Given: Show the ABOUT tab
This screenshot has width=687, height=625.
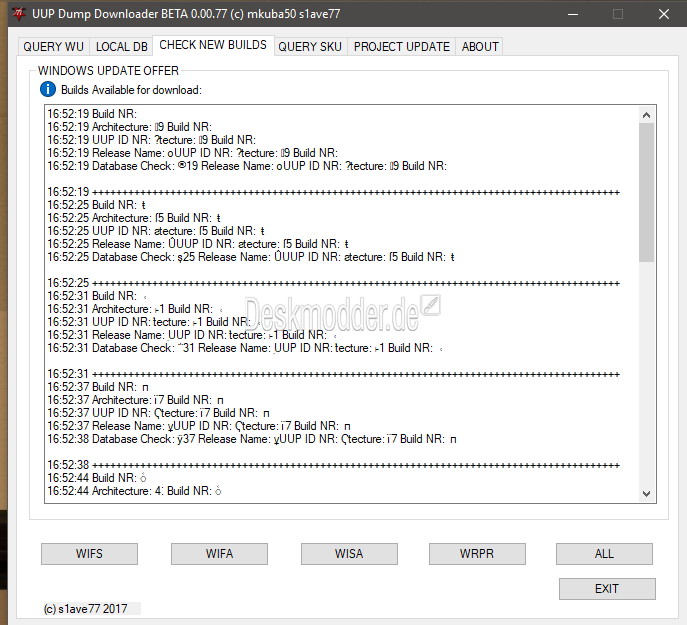Looking at the screenshot, I should [x=480, y=46].
